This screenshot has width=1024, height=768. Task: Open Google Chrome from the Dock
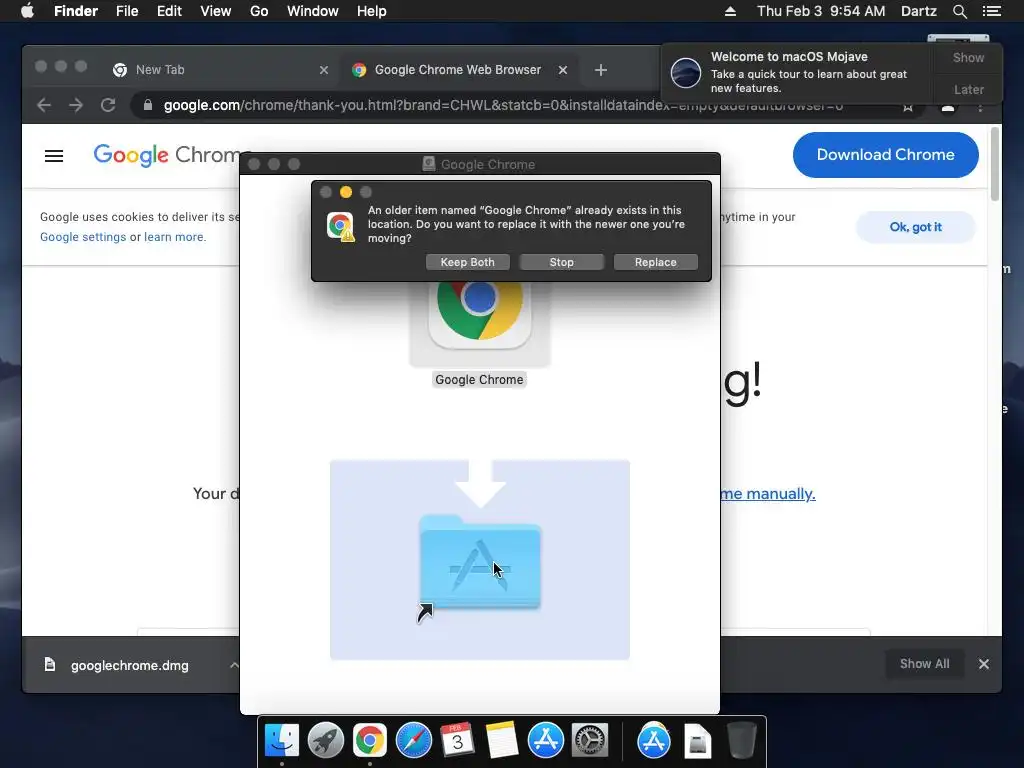click(370, 741)
